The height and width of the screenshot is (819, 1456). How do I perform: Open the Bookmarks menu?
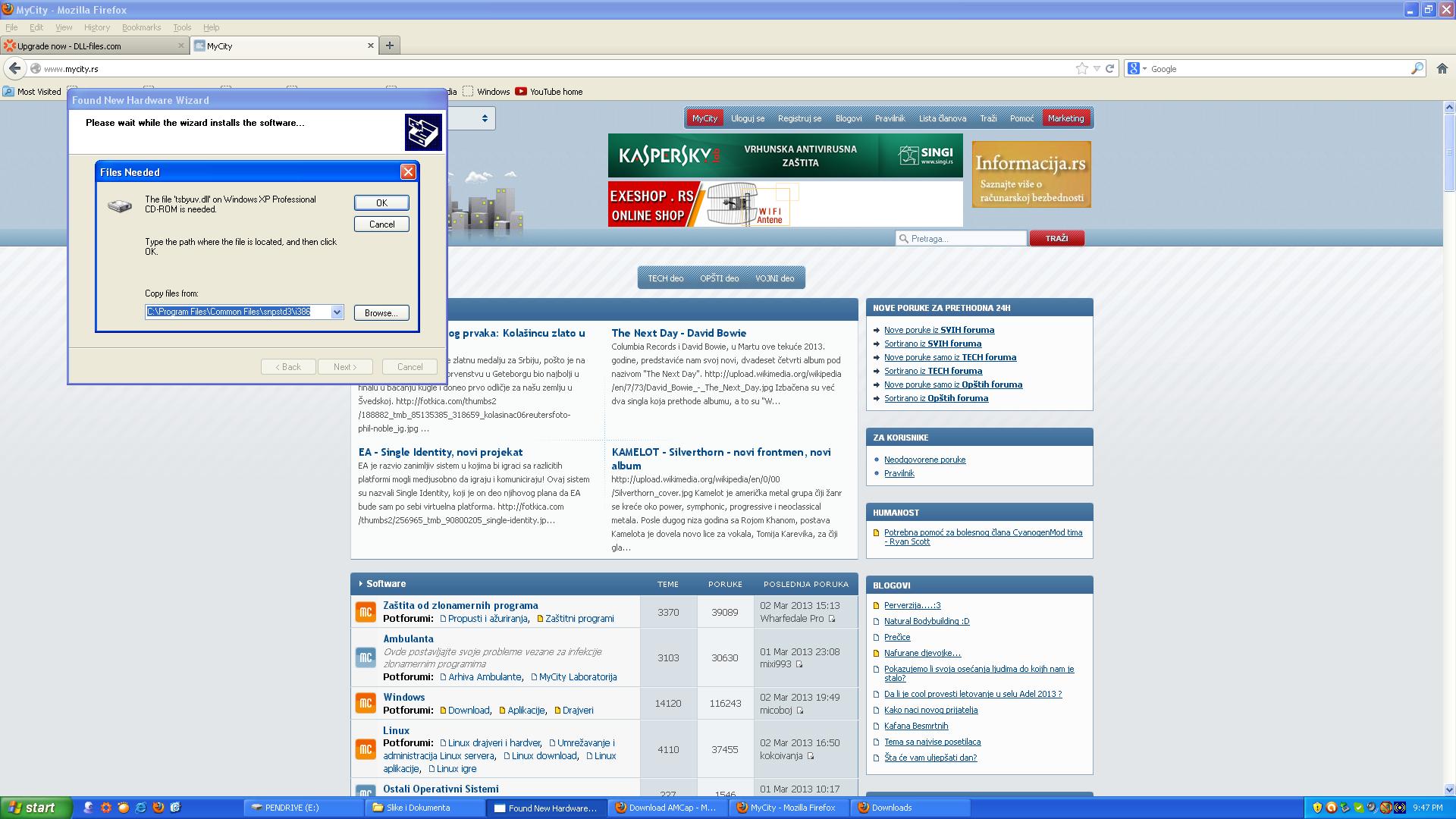(141, 27)
